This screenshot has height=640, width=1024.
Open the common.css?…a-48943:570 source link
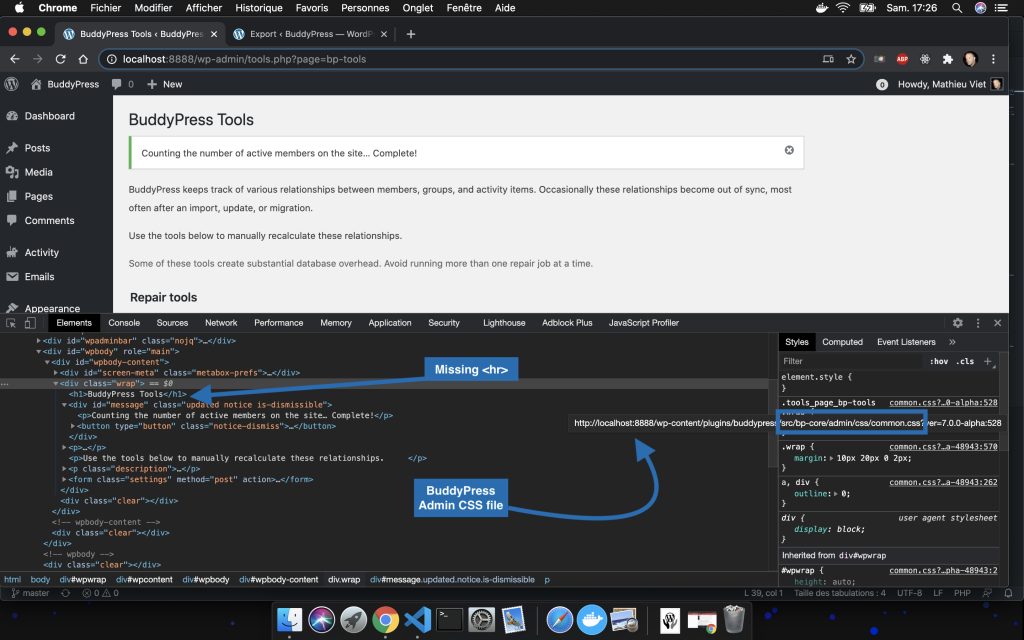943,447
